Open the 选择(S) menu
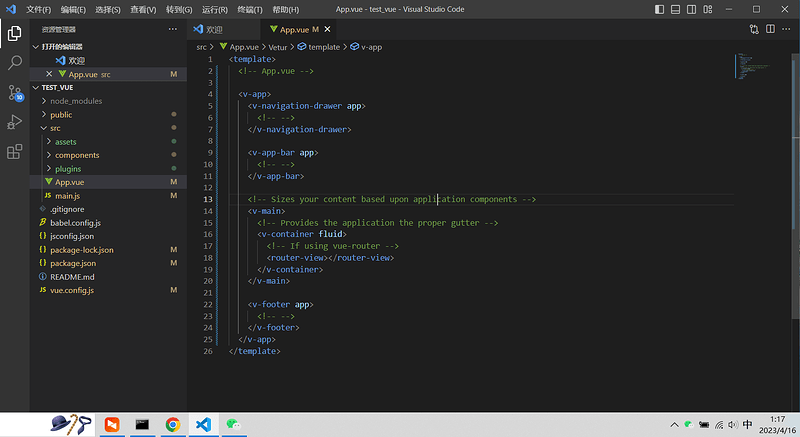The height and width of the screenshot is (437, 800). pyautogui.click(x=108, y=9)
